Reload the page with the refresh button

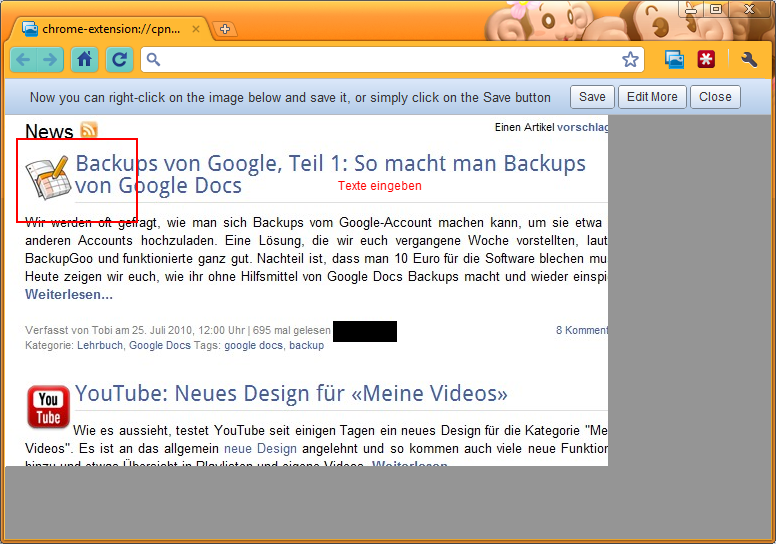(119, 60)
